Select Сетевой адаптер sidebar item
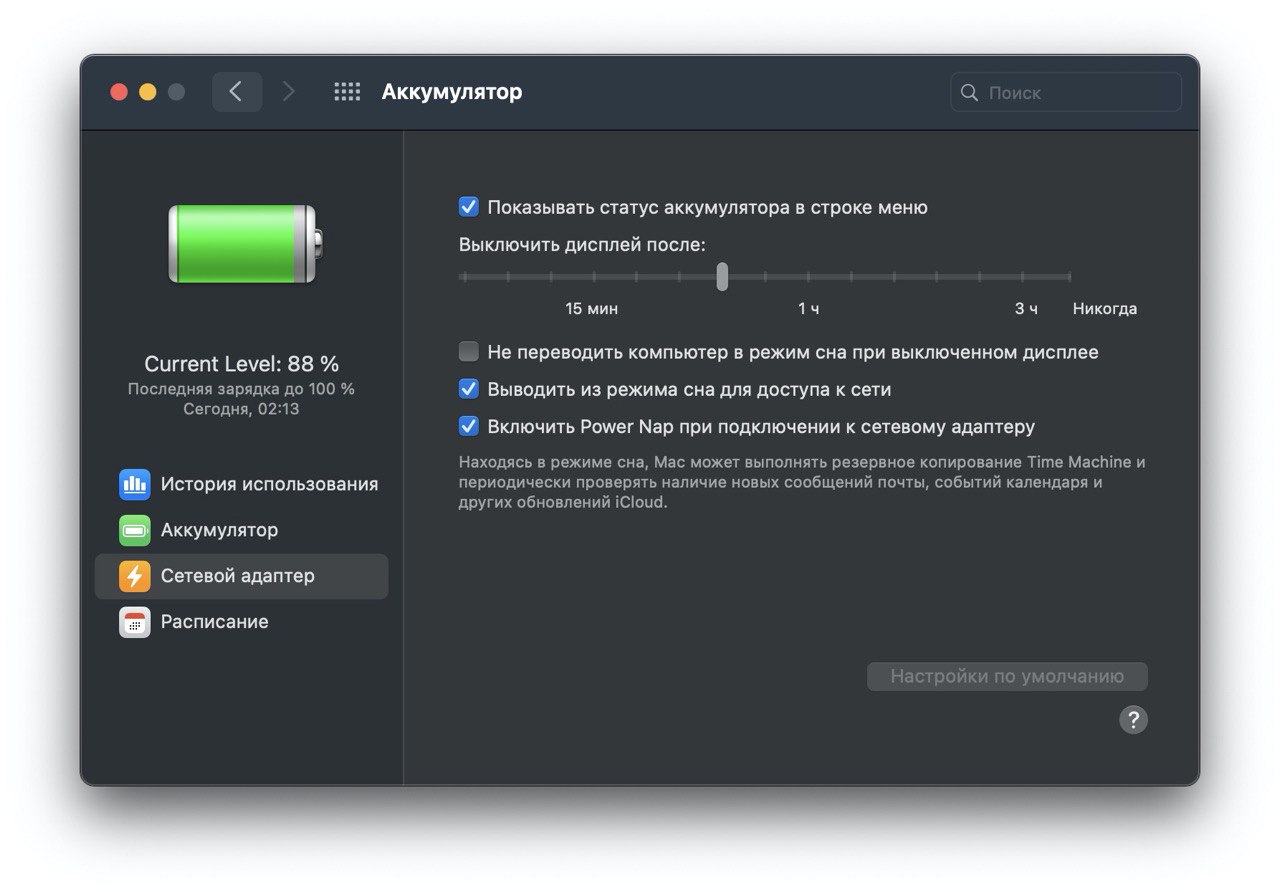 pyautogui.click(x=241, y=577)
